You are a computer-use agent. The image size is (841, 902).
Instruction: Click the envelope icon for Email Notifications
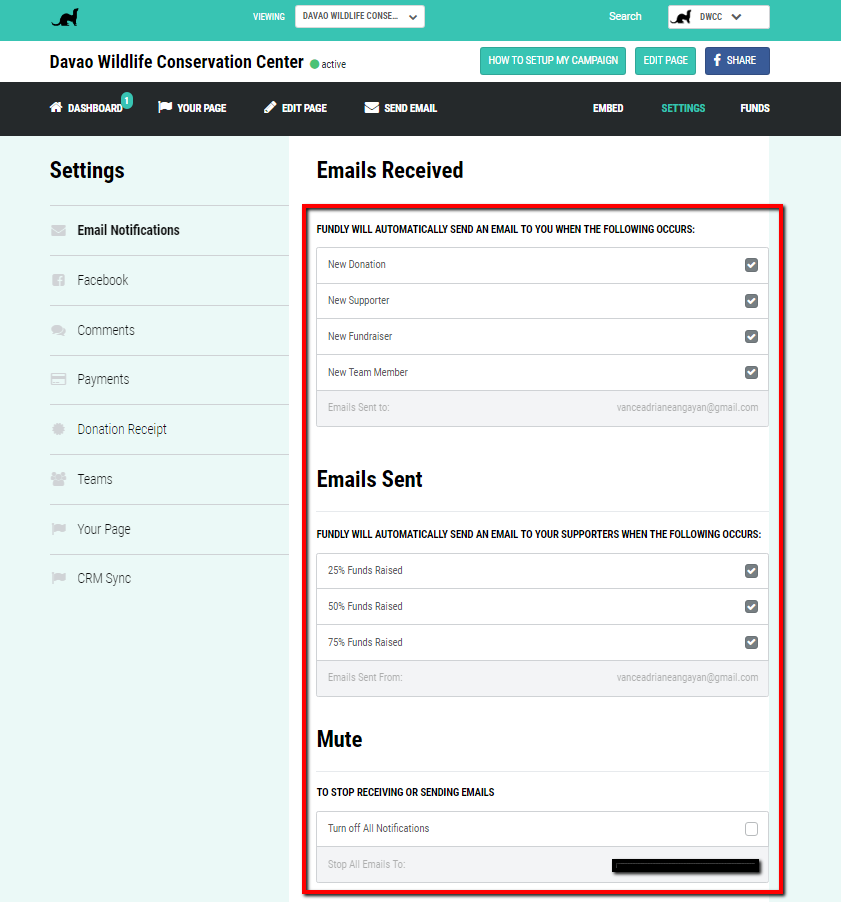tap(58, 230)
